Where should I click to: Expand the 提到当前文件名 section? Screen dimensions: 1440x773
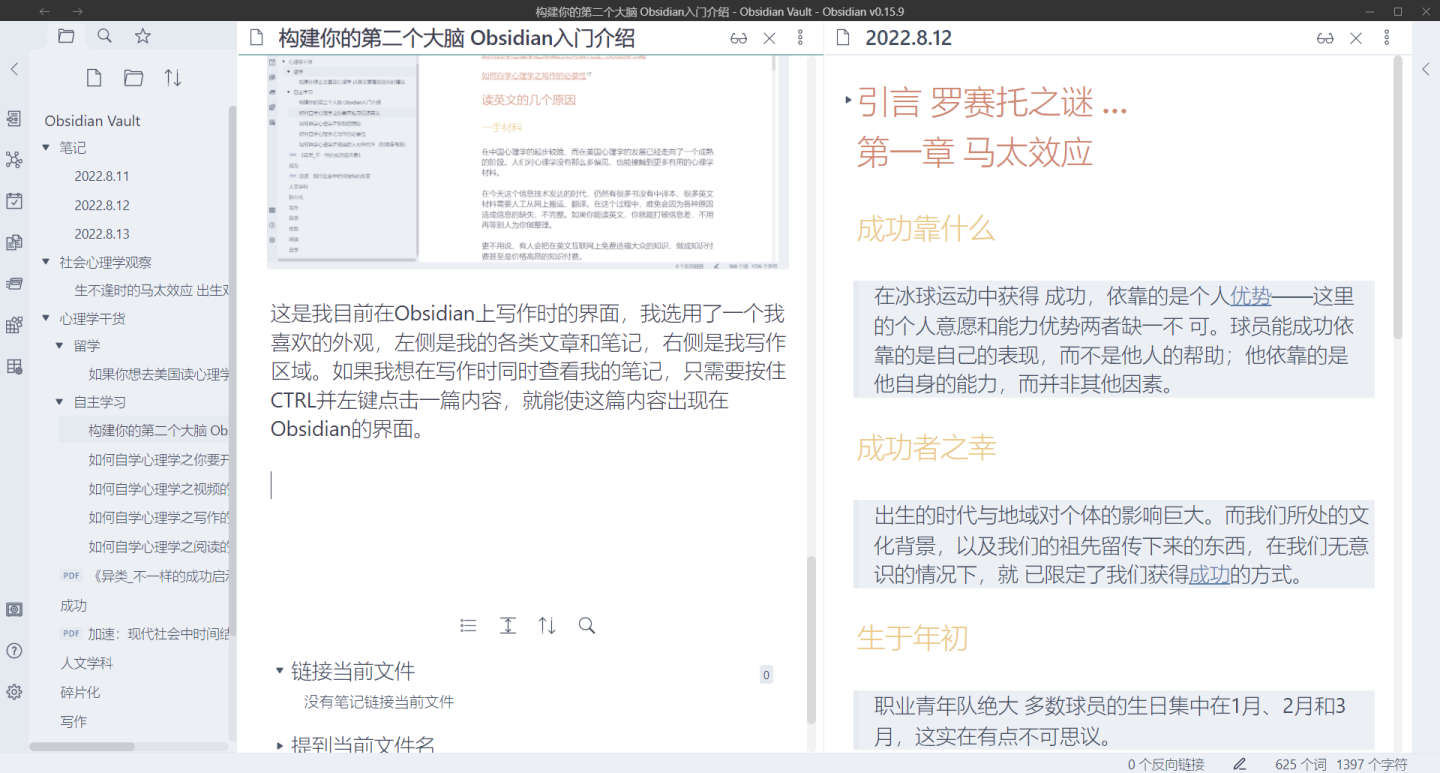[x=280, y=745]
